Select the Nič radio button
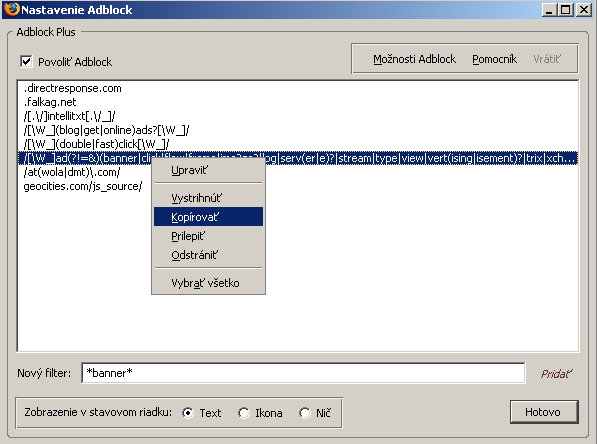Screen dimensions: 597x444 [x=305, y=413]
